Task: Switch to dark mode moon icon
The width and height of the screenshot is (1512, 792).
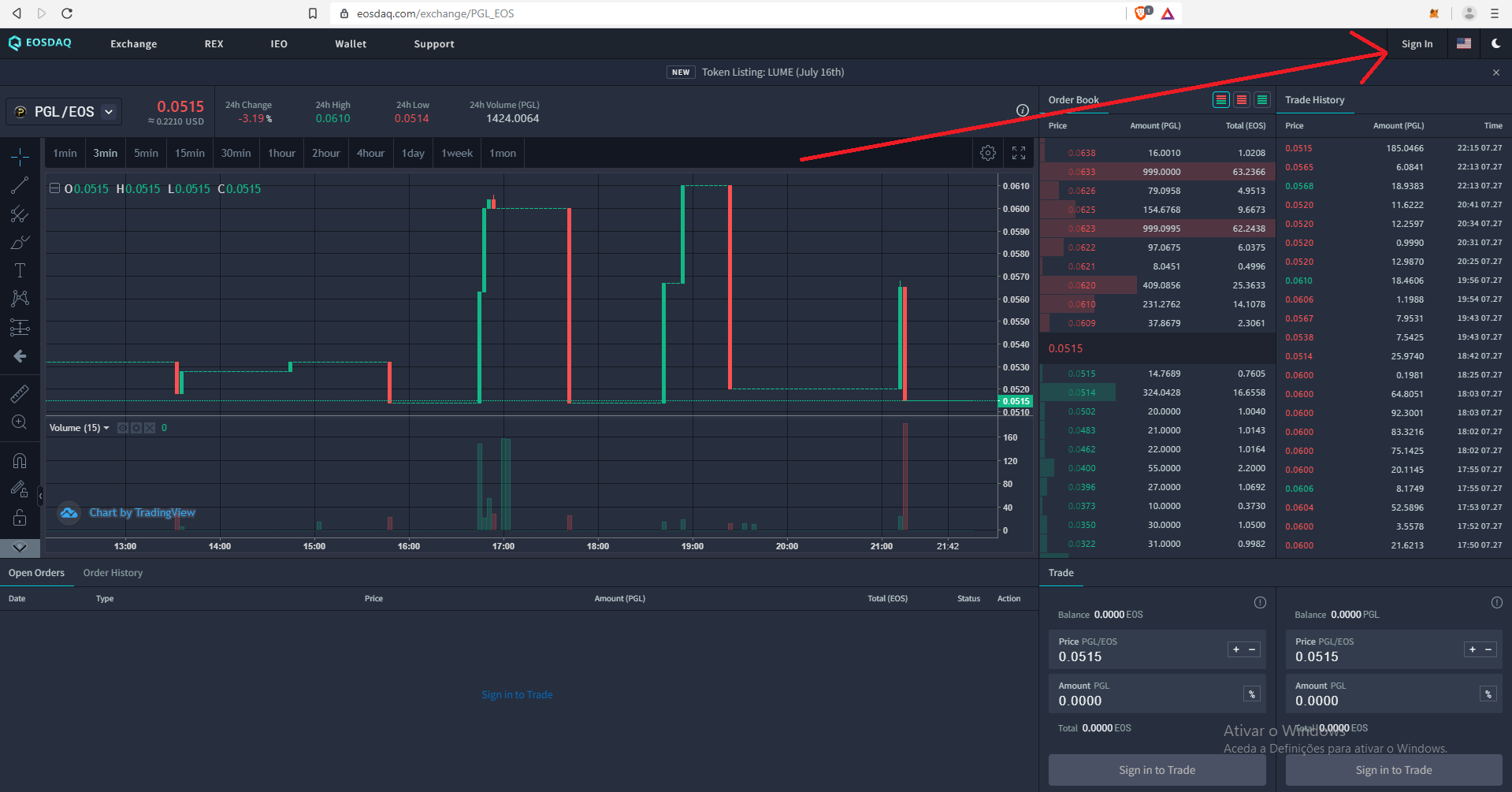Action: (x=1495, y=44)
